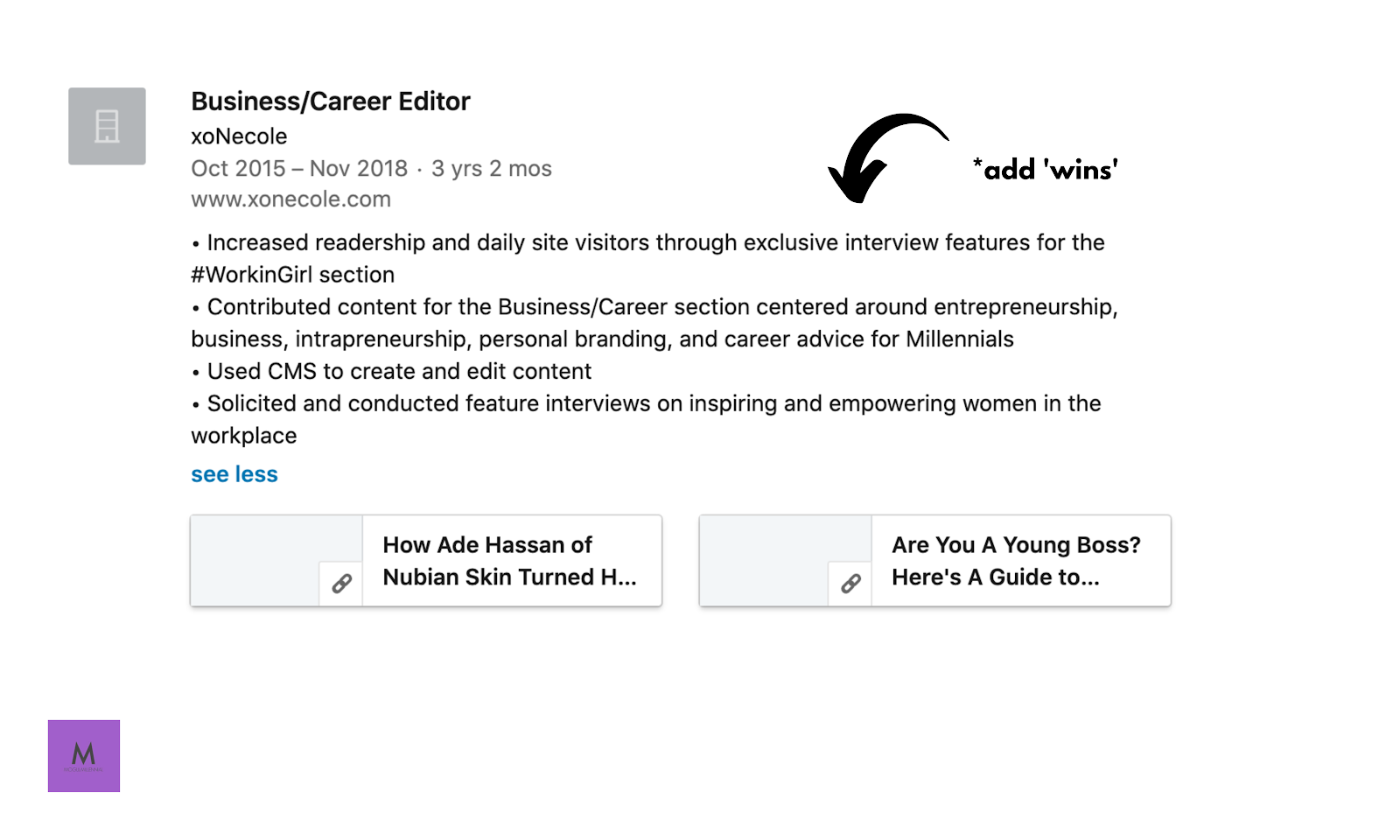Collapse description with see less
The width and height of the screenshot is (1400, 840).
click(x=234, y=474)
